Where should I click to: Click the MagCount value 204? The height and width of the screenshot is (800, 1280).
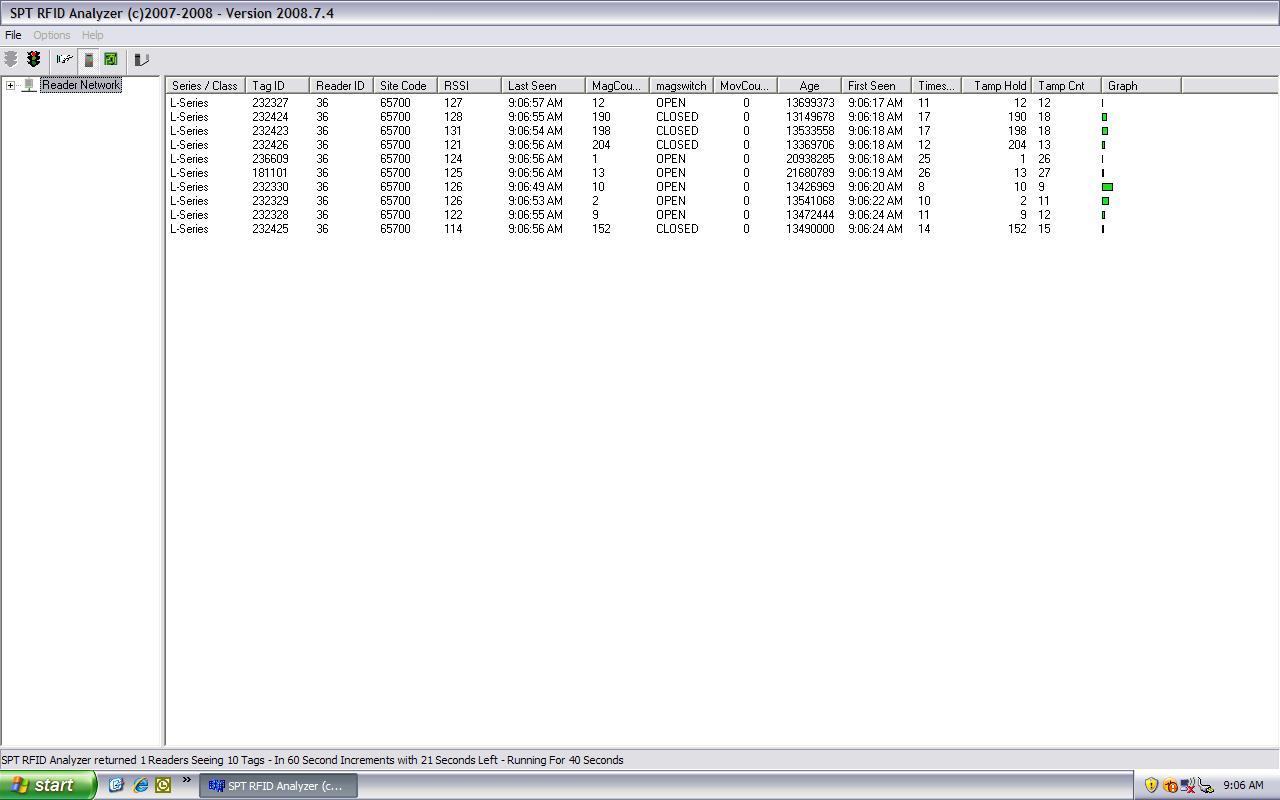coord(601,145)
